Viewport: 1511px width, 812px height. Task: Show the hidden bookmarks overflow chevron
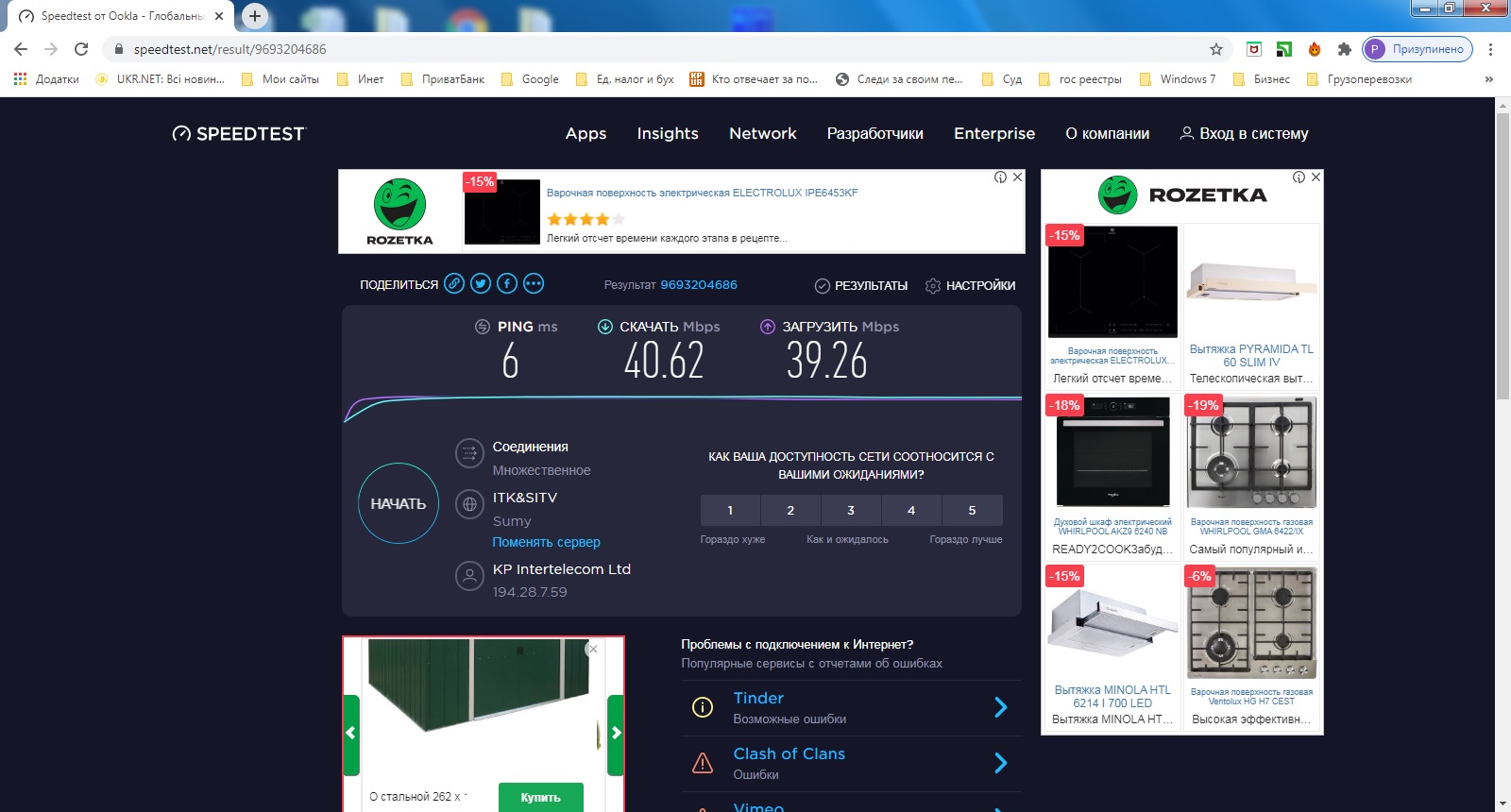pyautogui.click(x=1489, y=79)
